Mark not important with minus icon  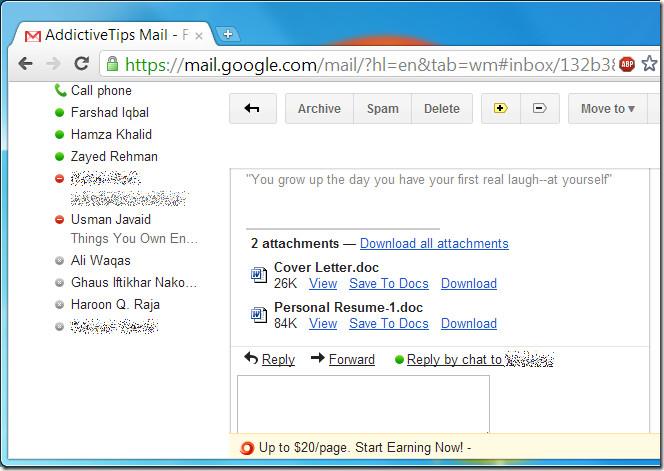click(x=539, y=109)
